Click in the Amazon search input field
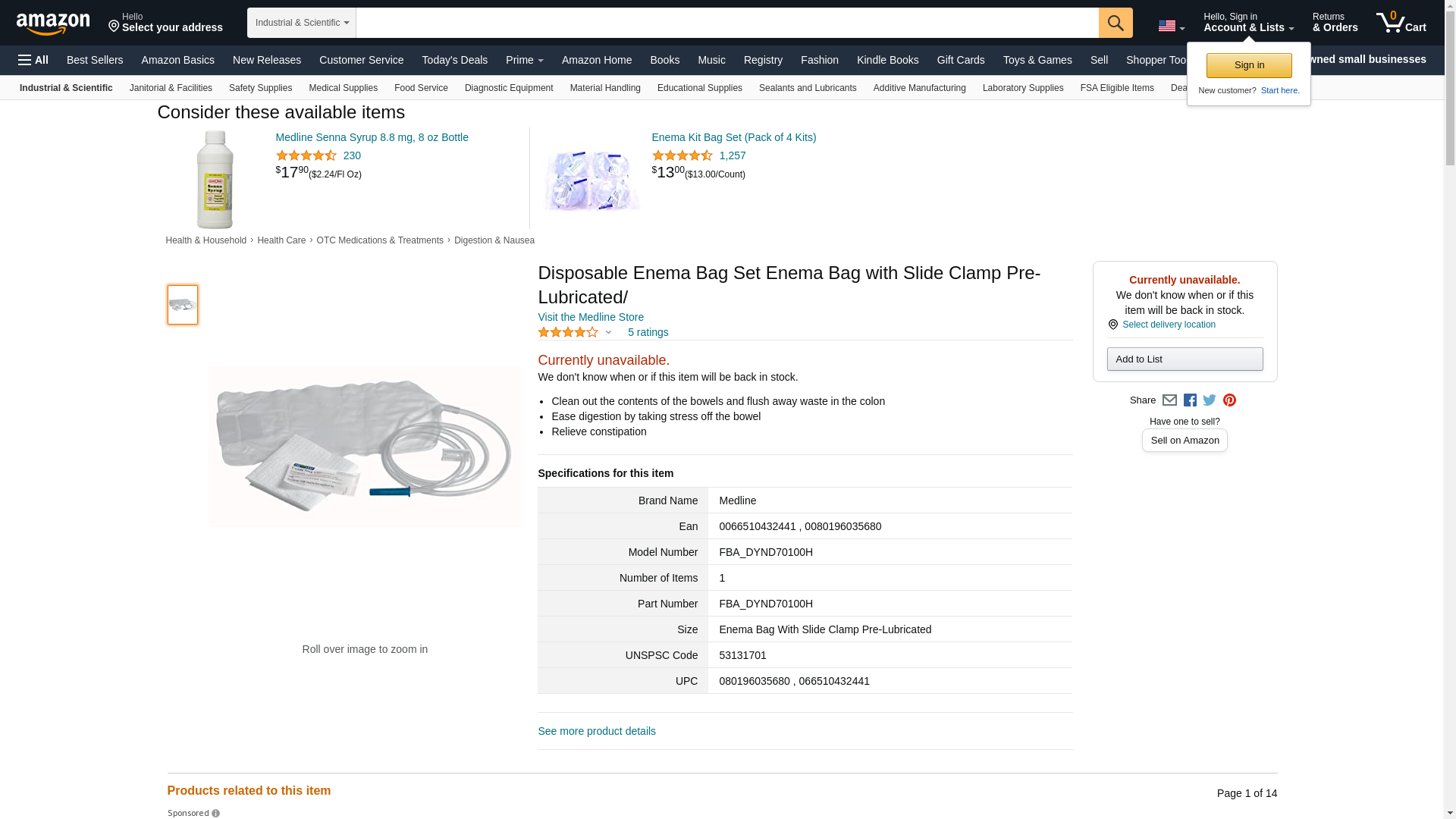The width and height of the screenshot is (1456, 819). [727, 23]
